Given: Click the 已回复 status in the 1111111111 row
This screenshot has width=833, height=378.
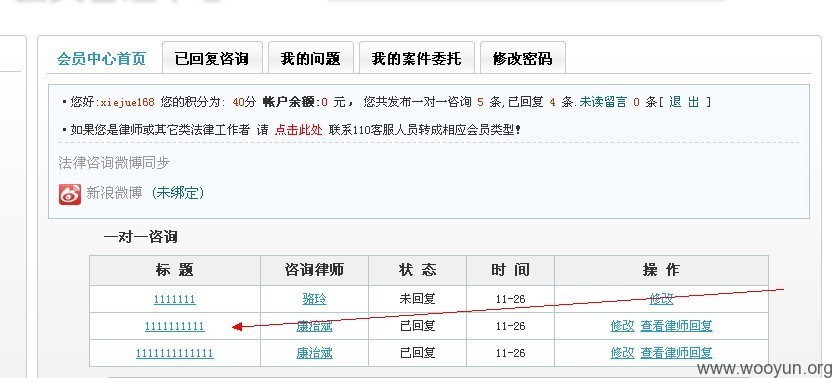Looking at the screenshot, I should point(417,326).
